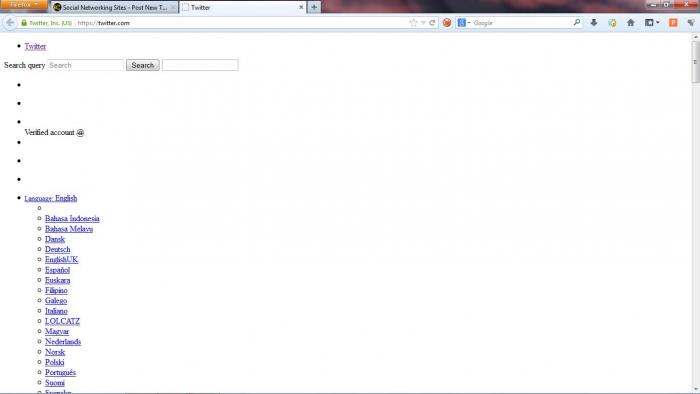Image resolution: width=700 pixels, height=394 pixels.
Task: Close the Twitter tab
Action: (x=301, y=8)
